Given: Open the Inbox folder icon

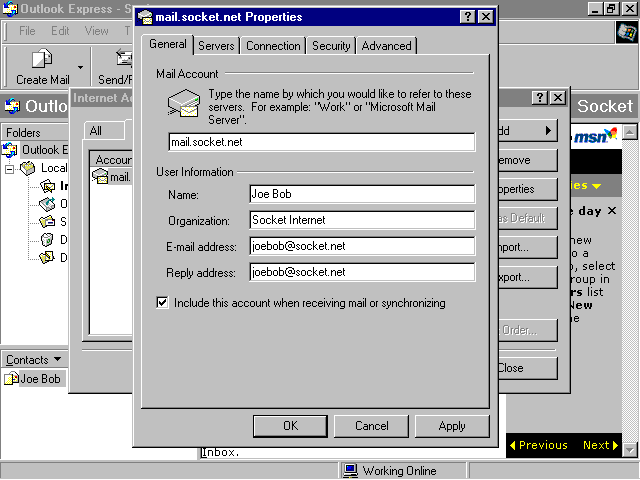Looking at the screenshot, I should click(x=47, y=186).
